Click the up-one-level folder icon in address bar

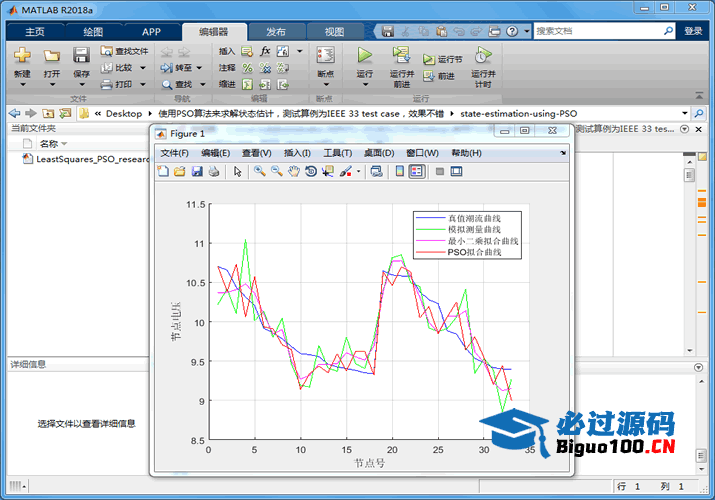point(48,113)
